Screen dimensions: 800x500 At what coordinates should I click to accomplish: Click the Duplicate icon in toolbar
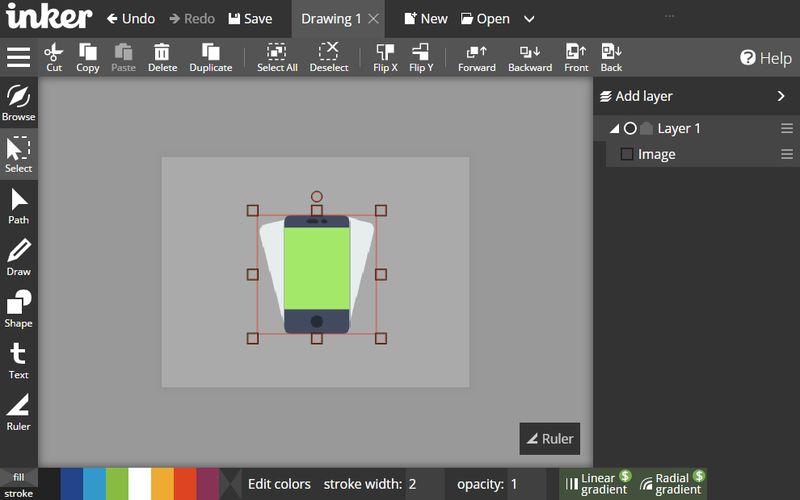210,57
